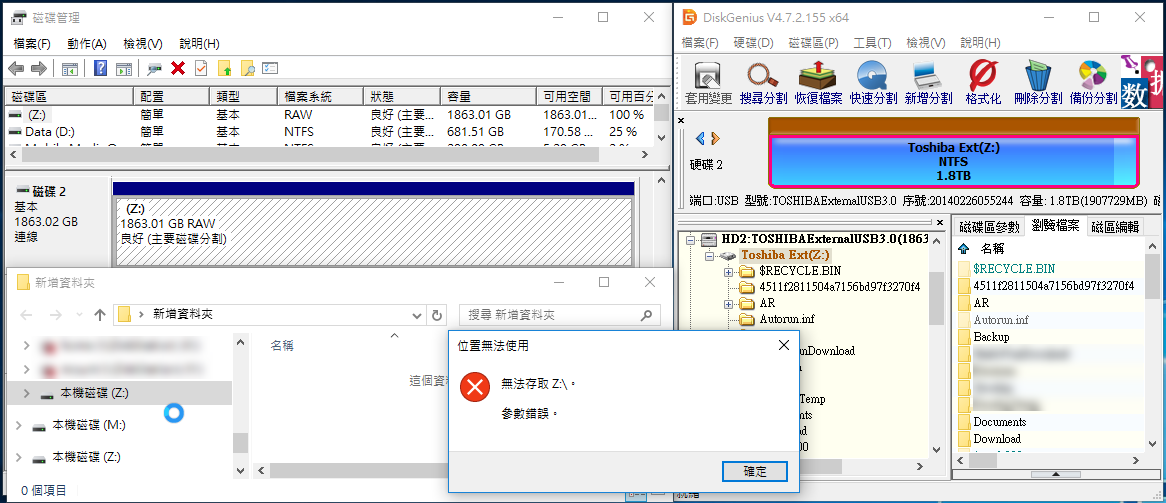The height and width of the screenshot is (503, 1166).
Task: Switch to 磁區編輯 tab
Action: (1113, 227)
